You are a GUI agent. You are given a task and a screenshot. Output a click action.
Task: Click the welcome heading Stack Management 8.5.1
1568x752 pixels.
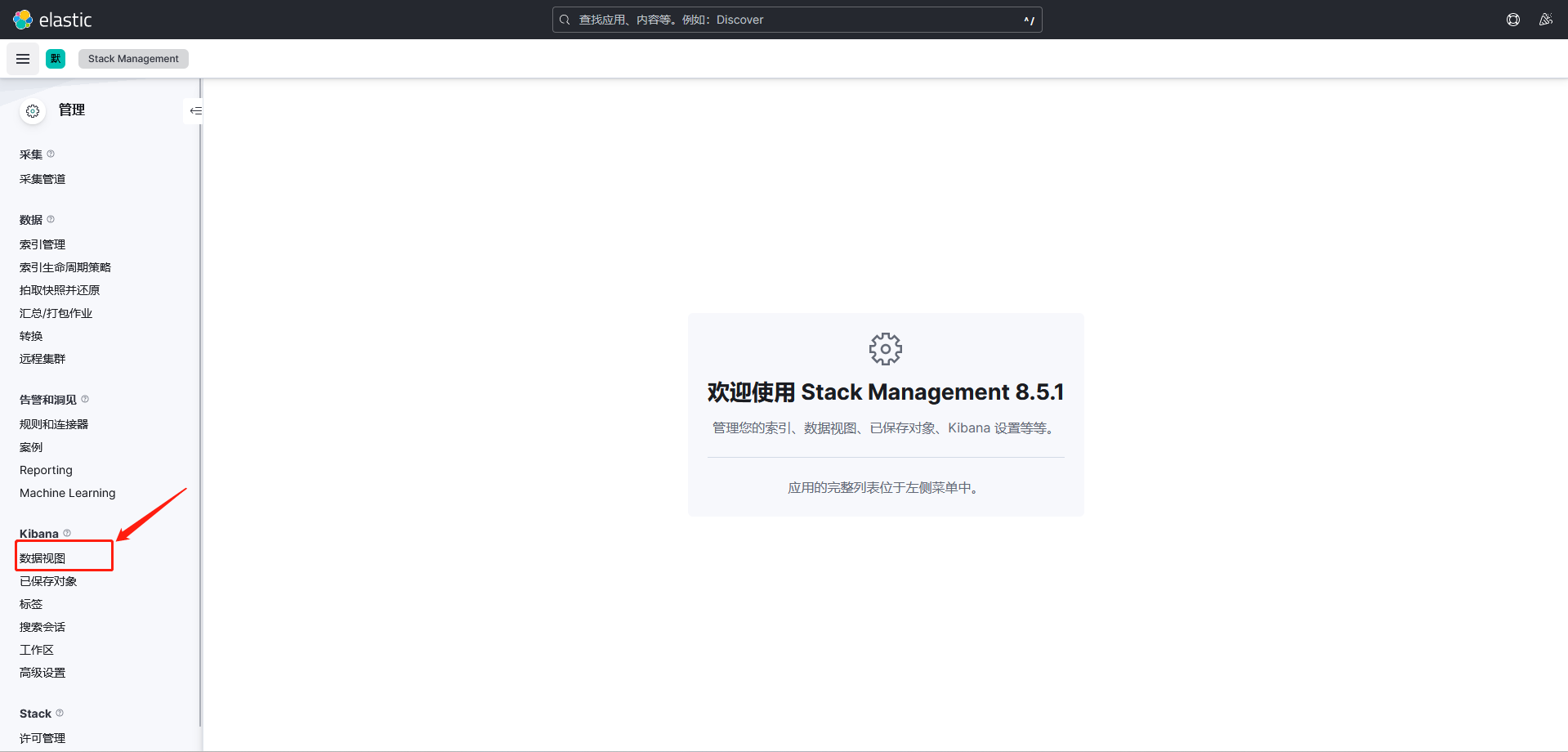886,392
